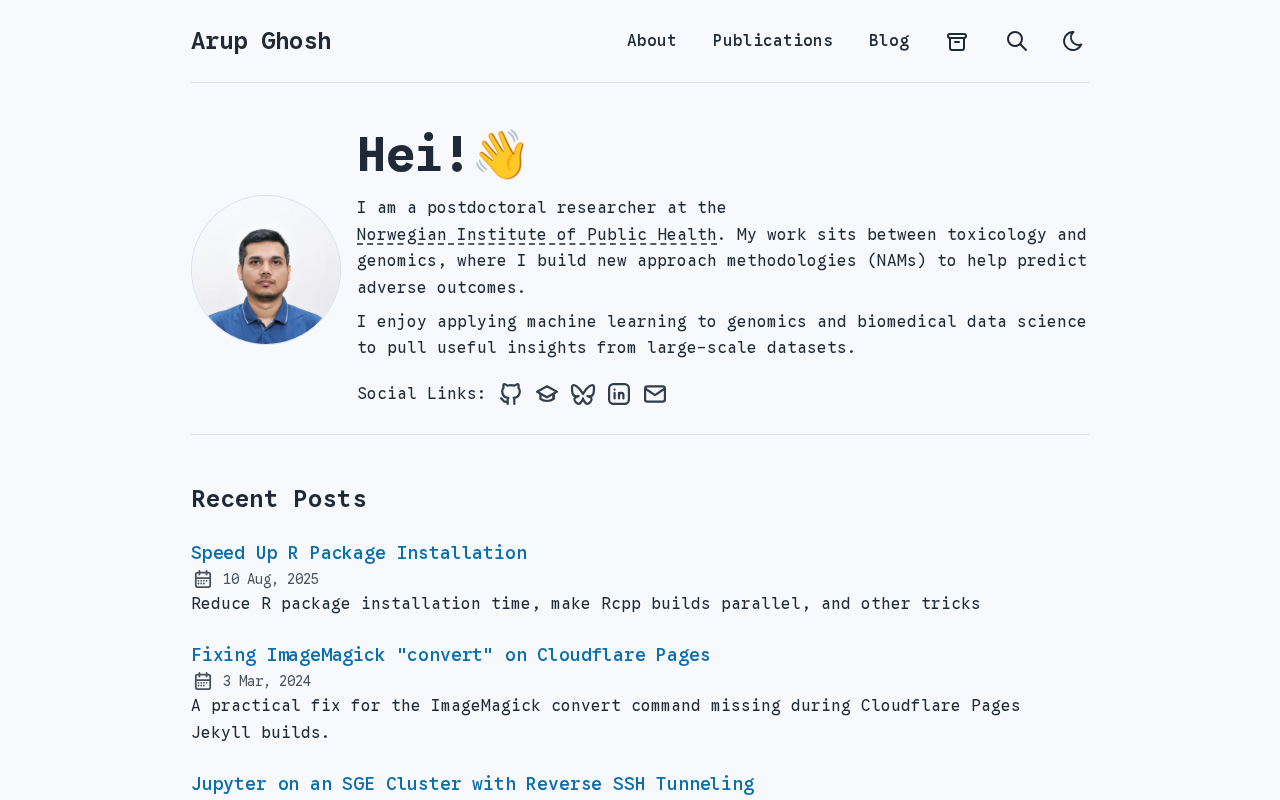
Task: Read the Fixing ImageMagick convert post
Action: click(x=451, y=655)
